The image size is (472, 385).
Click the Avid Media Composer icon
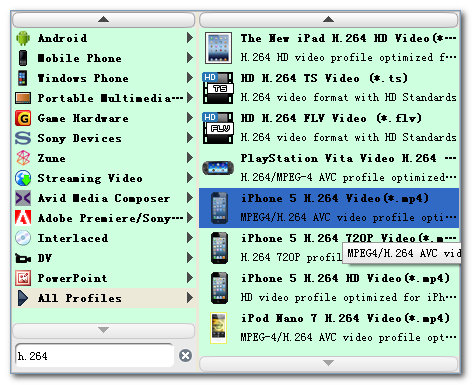[23, 198]
